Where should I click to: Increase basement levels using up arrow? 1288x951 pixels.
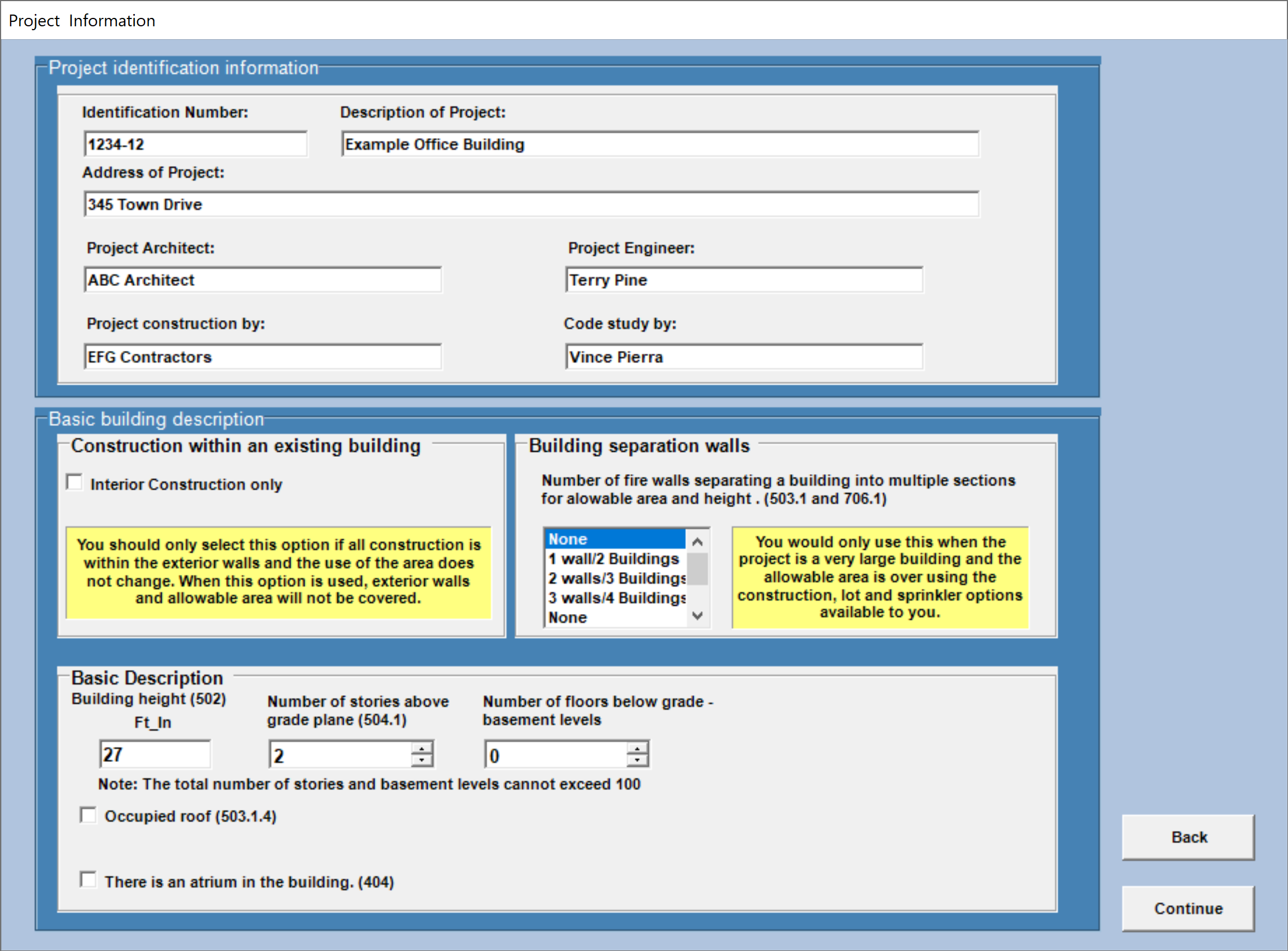click(x=636, y=747)
